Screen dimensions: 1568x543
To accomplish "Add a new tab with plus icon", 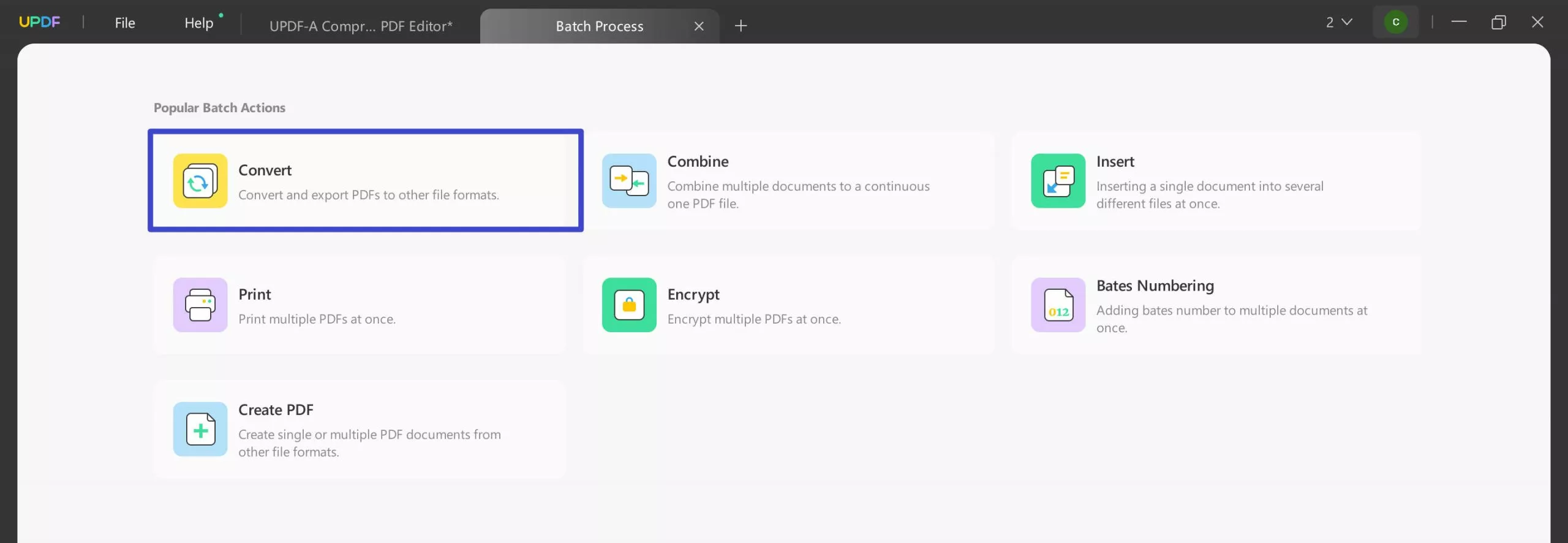I will click(741, 26).
